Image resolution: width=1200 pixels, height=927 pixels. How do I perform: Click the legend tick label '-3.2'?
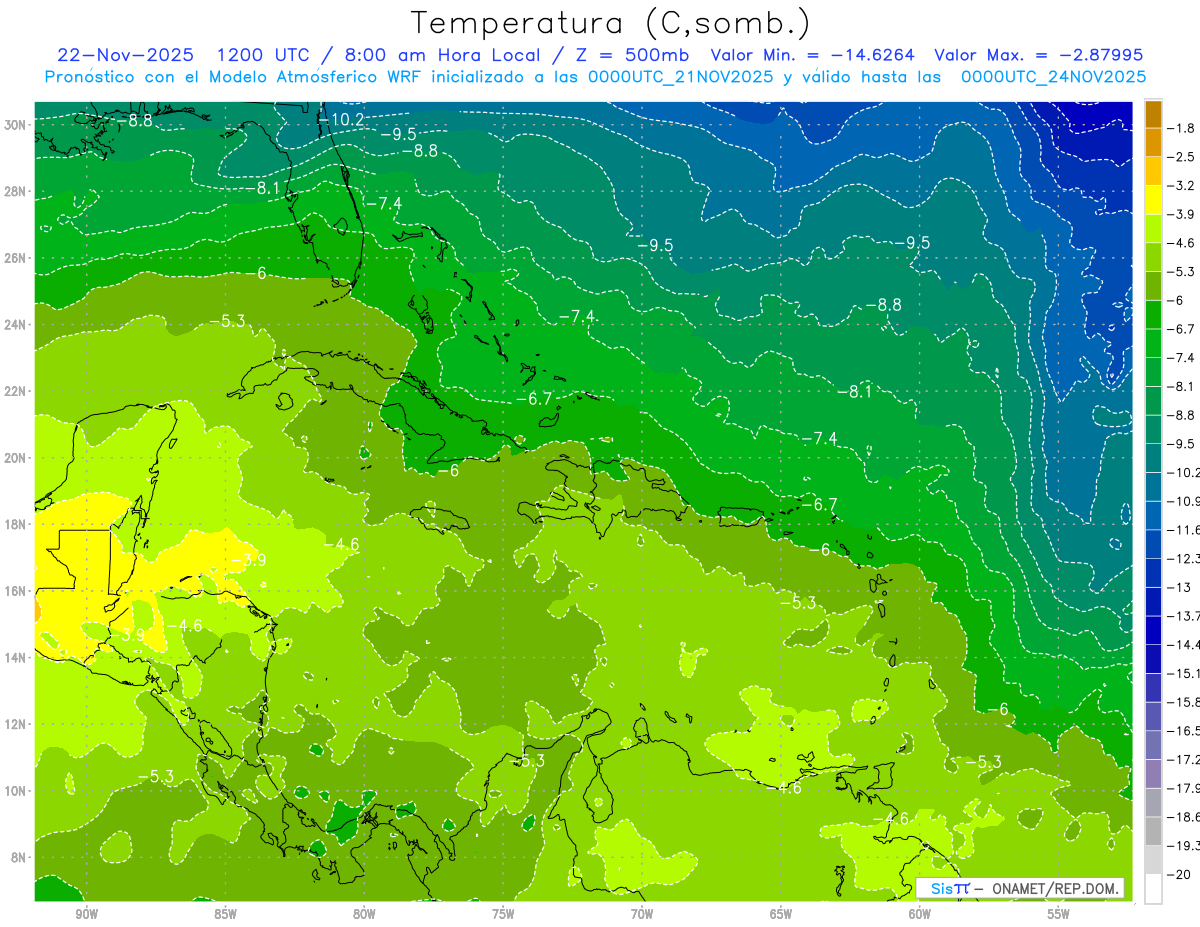pos(1183,186)
